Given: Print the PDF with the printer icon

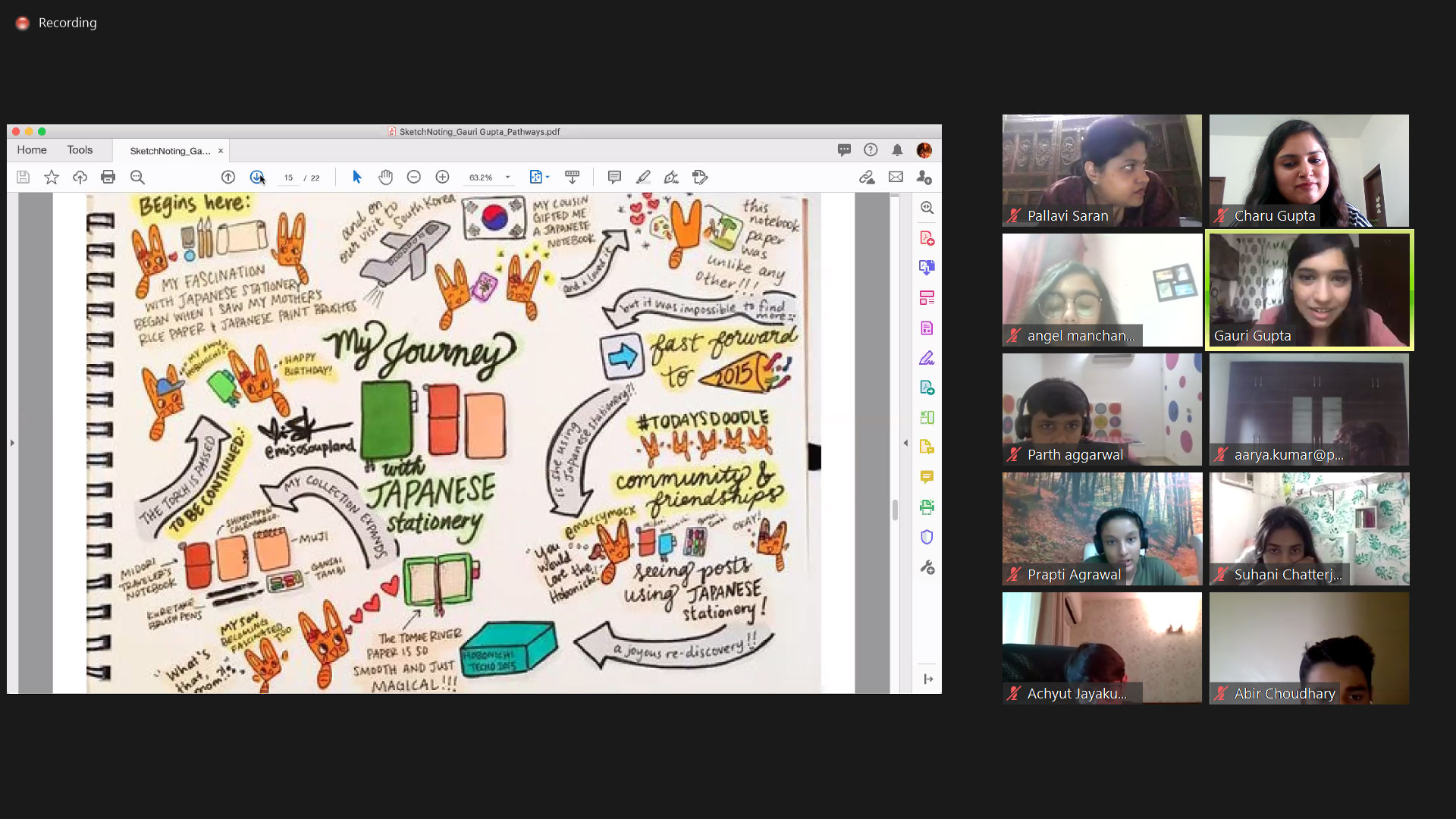Looking at the screenshot, I should coord(108,177).
